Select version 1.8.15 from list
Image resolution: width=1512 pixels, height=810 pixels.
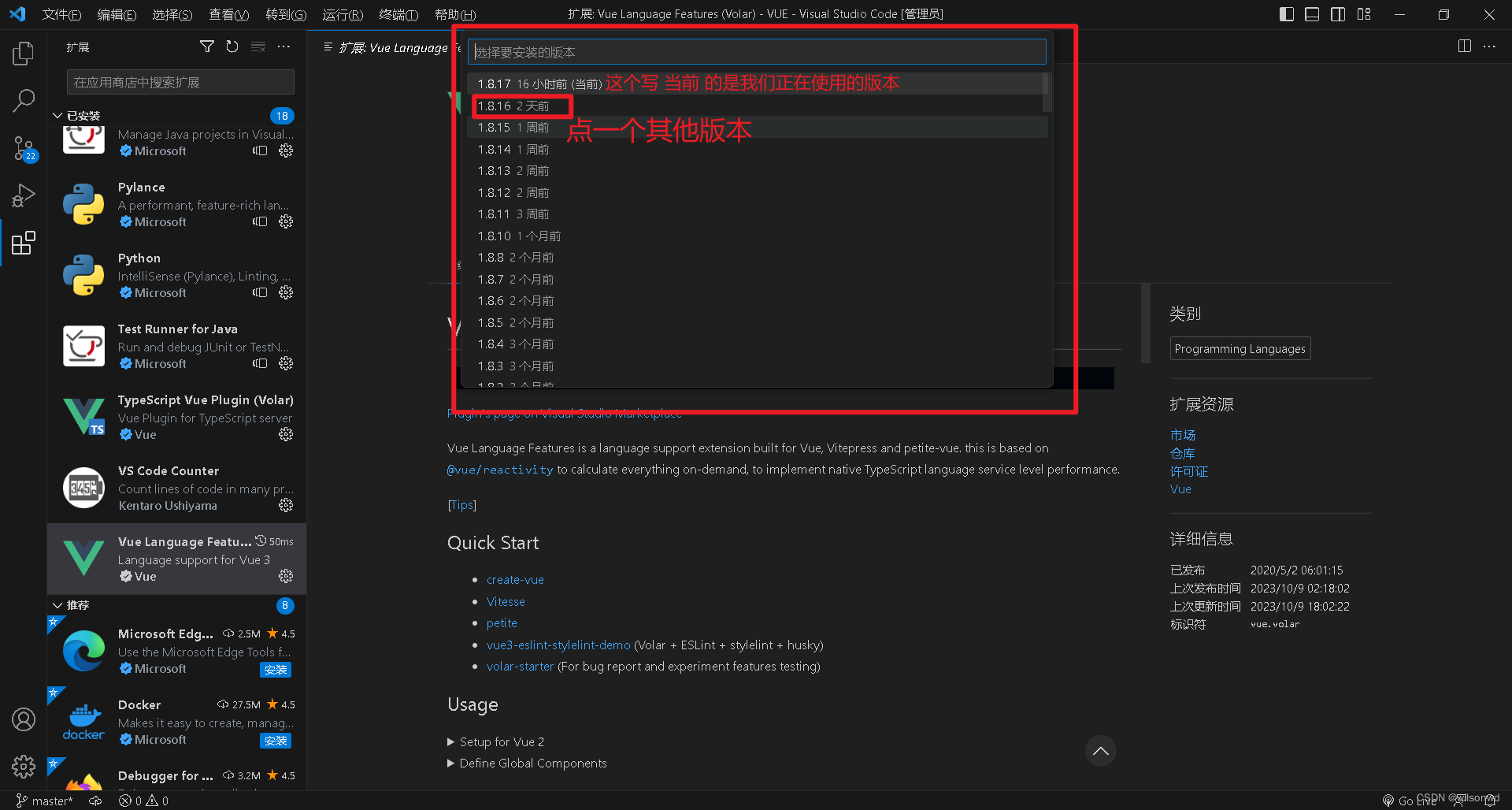coord(756,127)
